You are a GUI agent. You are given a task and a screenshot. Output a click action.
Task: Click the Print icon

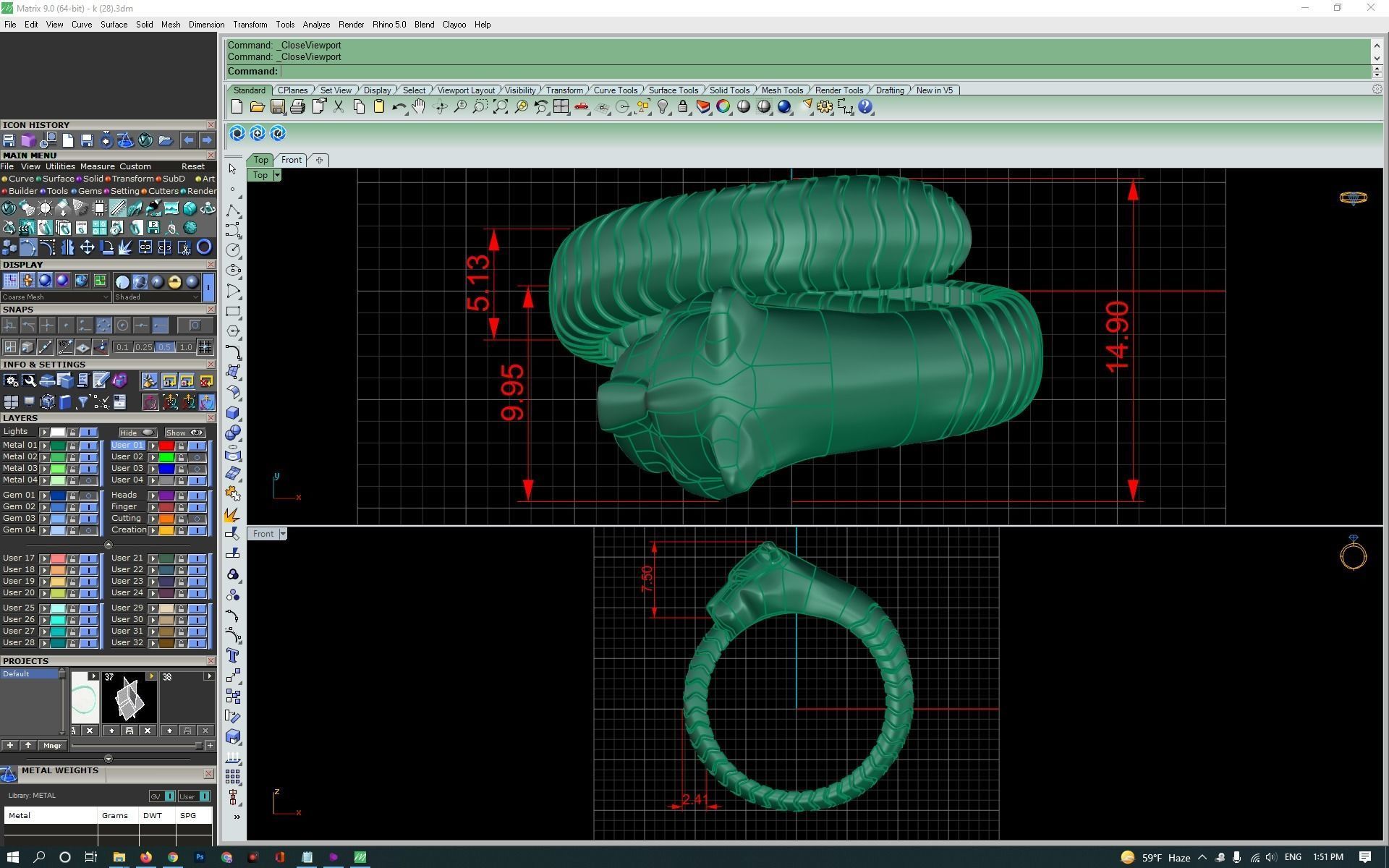tap(297, 107)
